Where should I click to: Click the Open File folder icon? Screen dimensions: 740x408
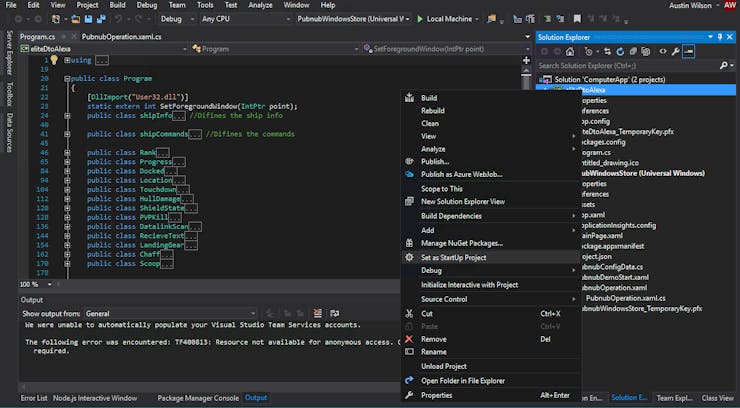(76, 19)
